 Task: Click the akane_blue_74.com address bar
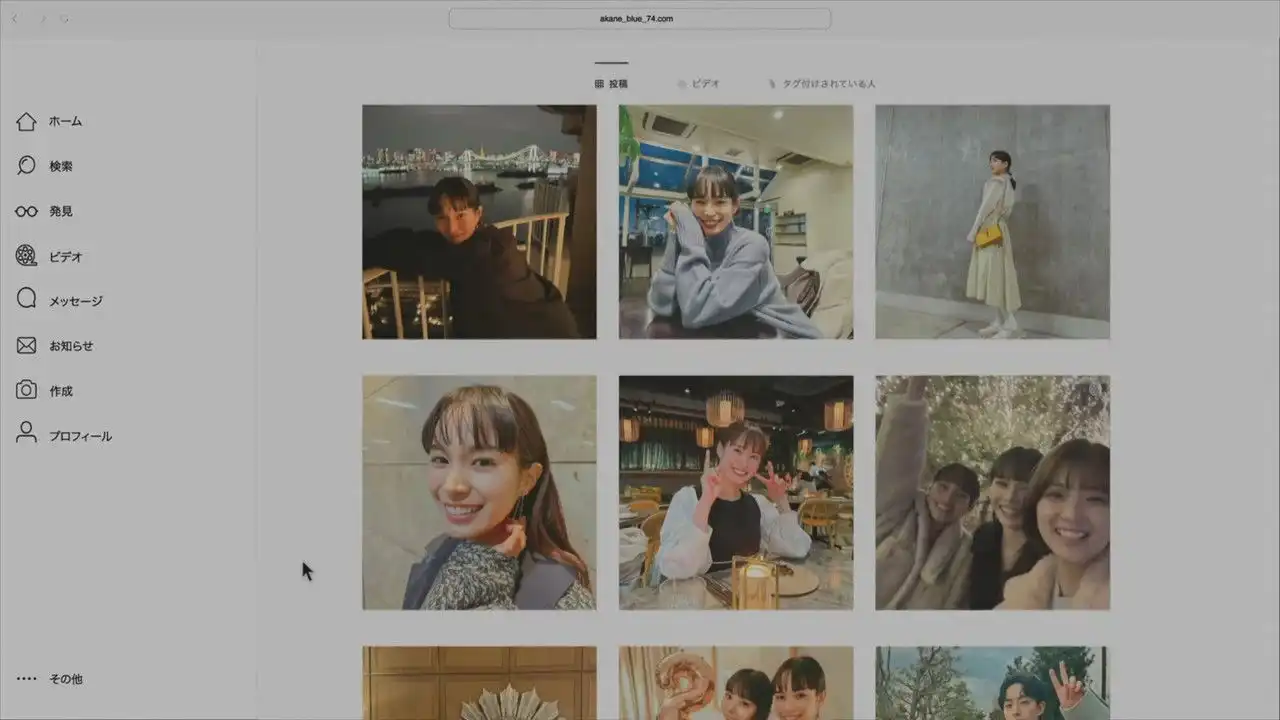click(639, 19)
